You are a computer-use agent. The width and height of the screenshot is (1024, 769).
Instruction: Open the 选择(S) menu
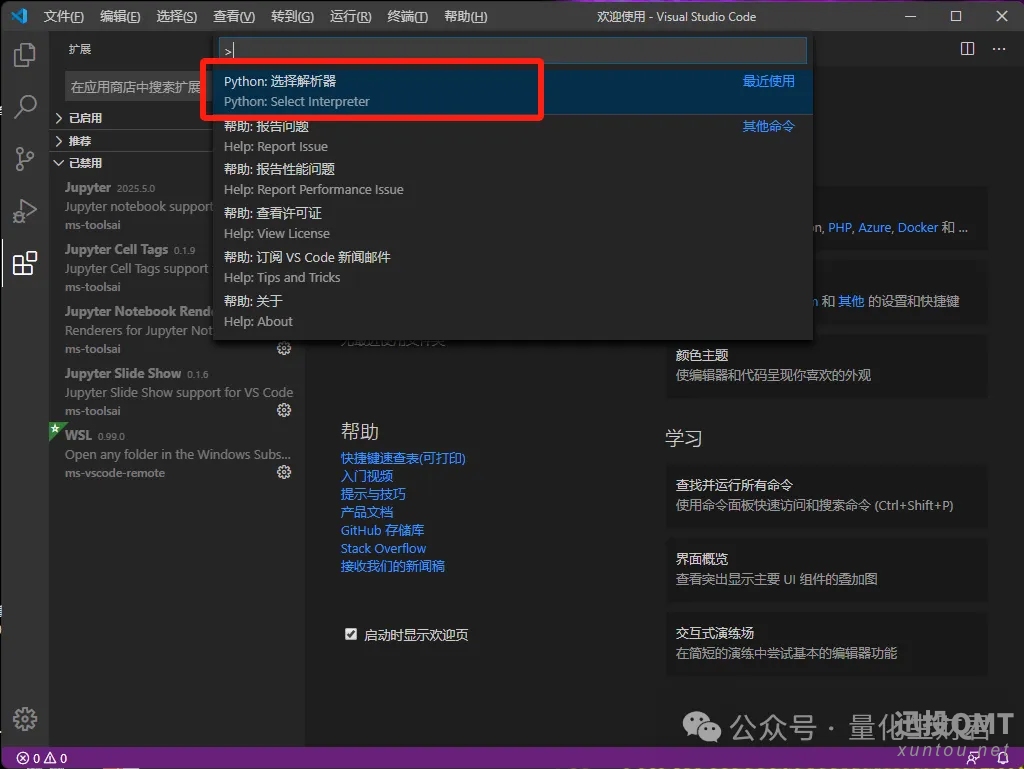pos(176,16)
